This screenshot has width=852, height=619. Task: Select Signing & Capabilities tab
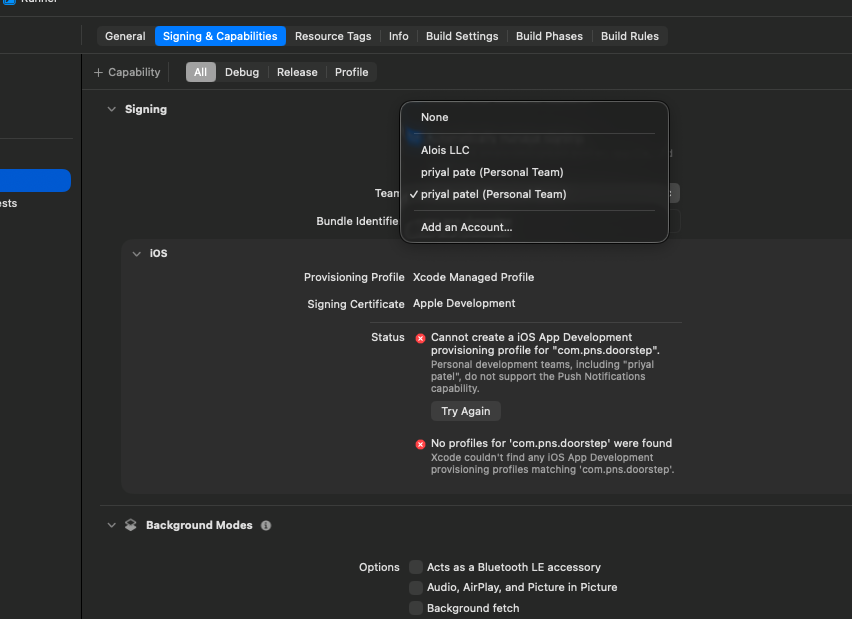(x=220, y=36)
